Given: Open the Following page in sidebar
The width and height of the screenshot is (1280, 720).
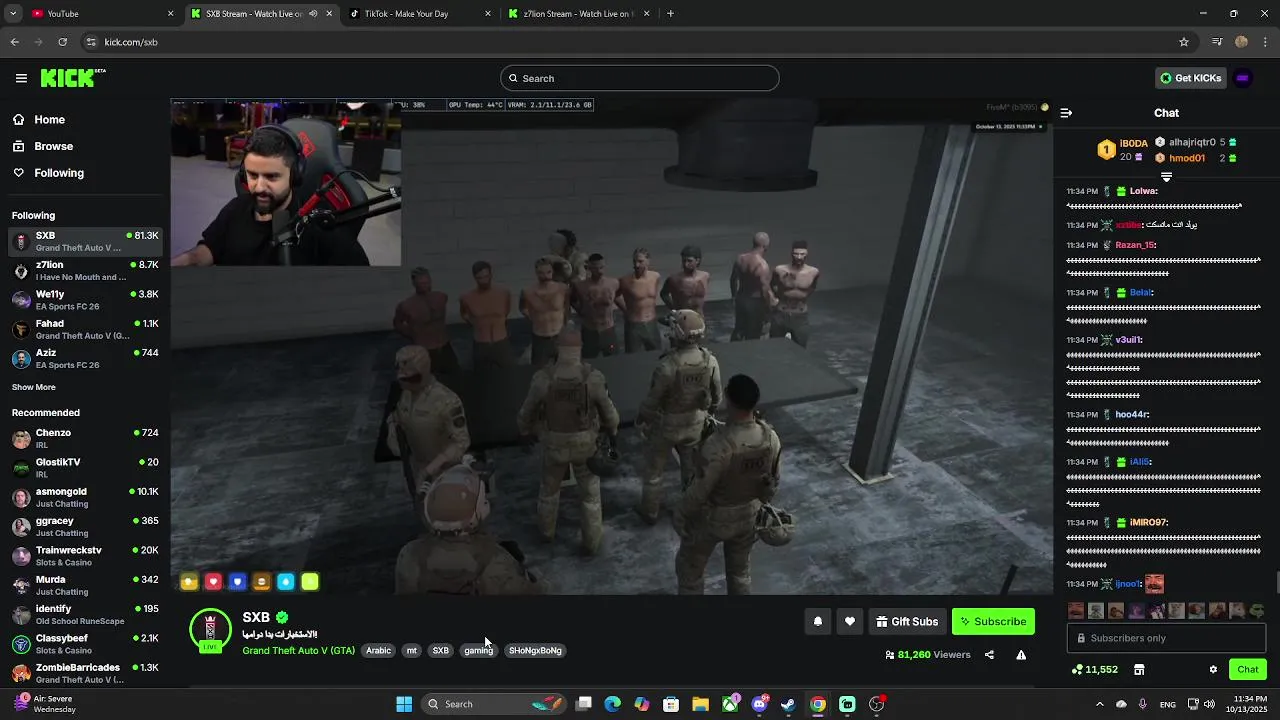Looking at the screenshot, I should point(59,173).
